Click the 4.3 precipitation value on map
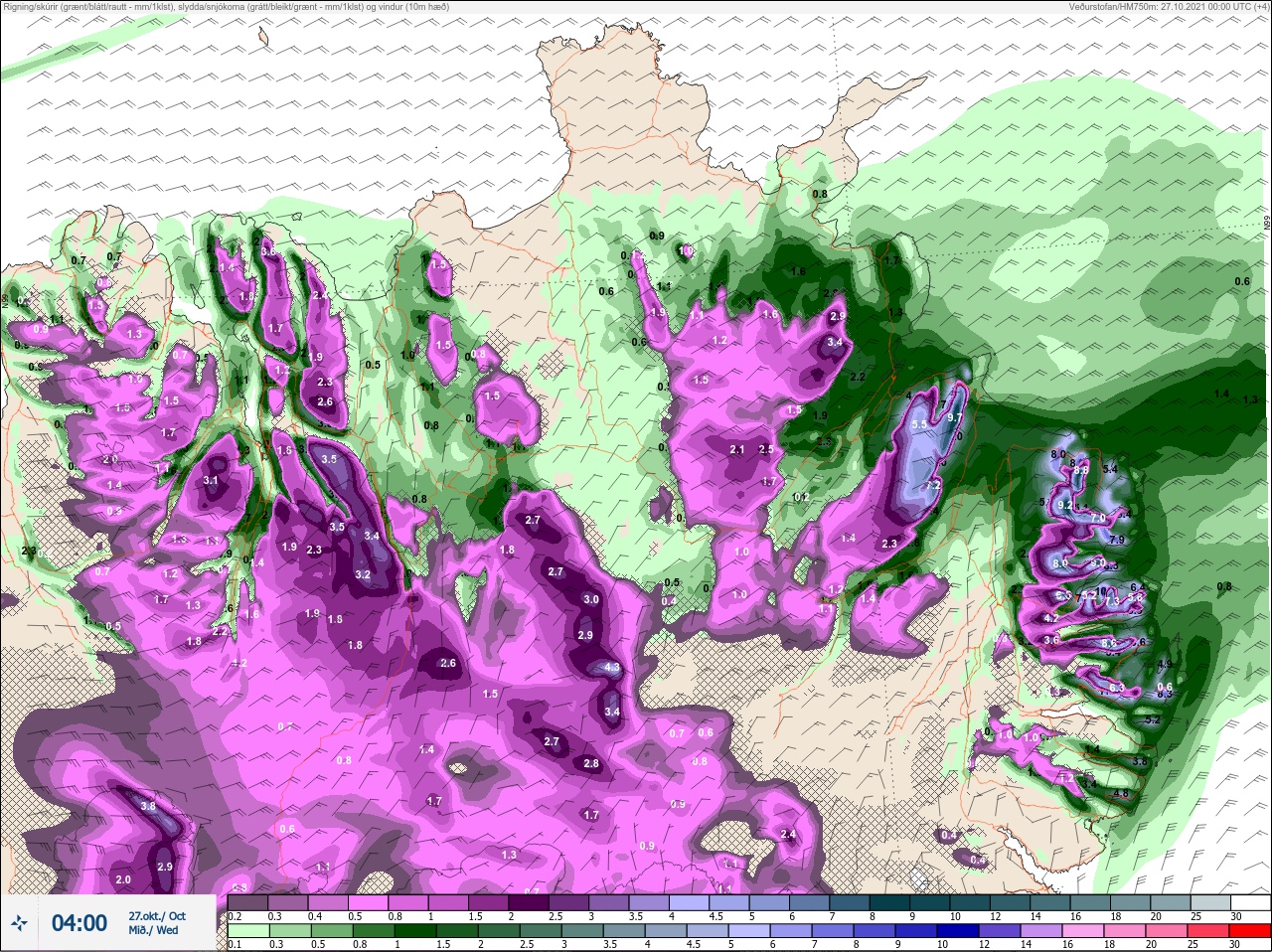Viewport: 1272px width, 952px height. tap(612, 668)
